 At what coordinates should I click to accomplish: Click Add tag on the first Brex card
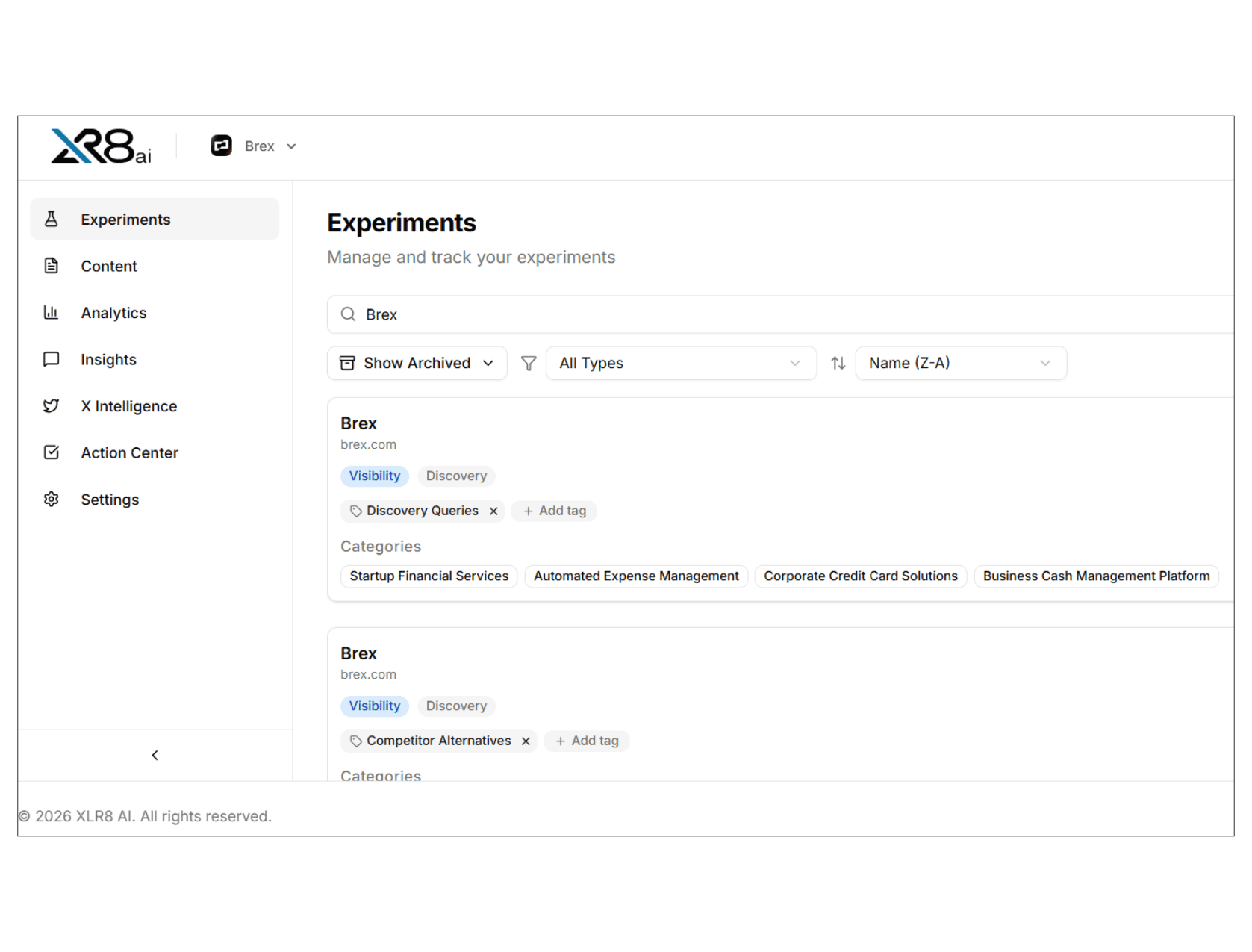pyautogui.click(x=553, y=511)
